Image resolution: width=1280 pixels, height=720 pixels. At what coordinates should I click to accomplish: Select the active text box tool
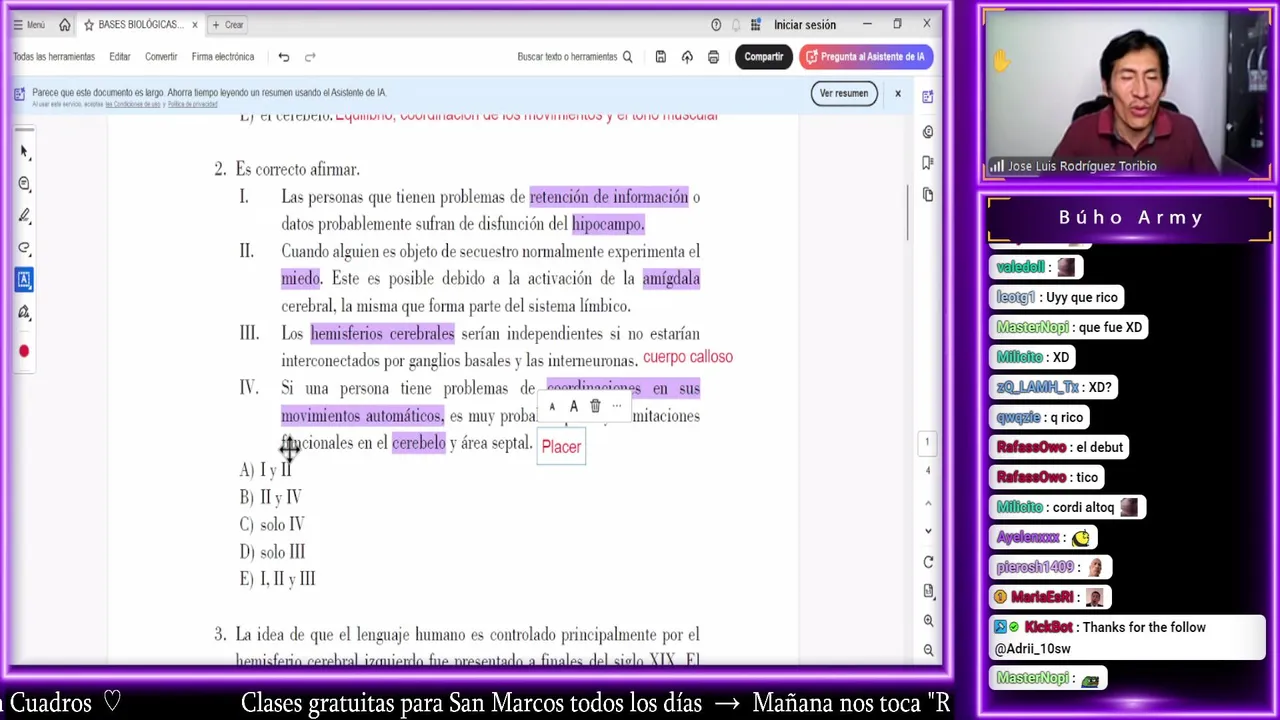click(24, 279)
